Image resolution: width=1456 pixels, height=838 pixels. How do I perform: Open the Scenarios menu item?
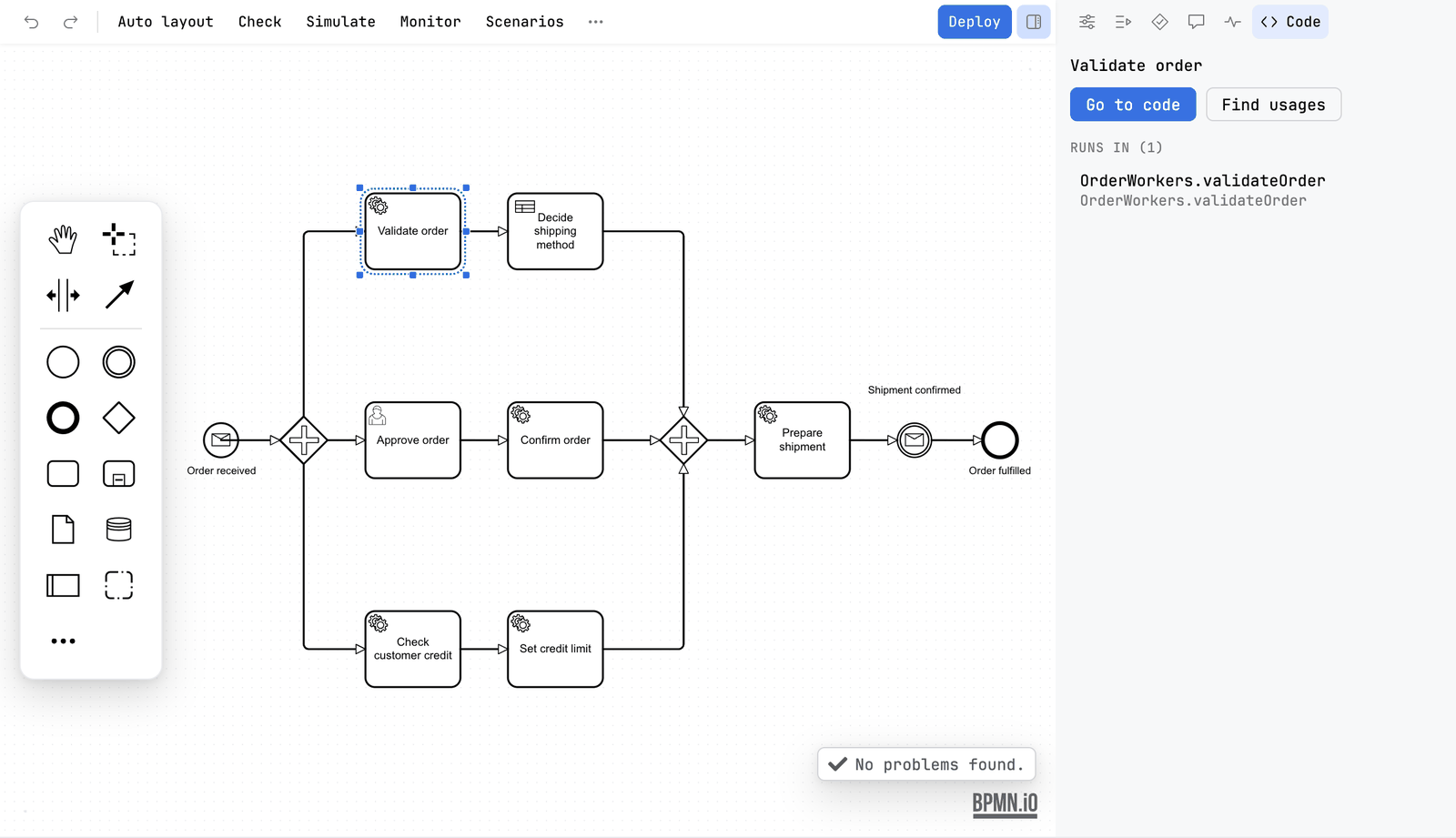coord(525,22)
